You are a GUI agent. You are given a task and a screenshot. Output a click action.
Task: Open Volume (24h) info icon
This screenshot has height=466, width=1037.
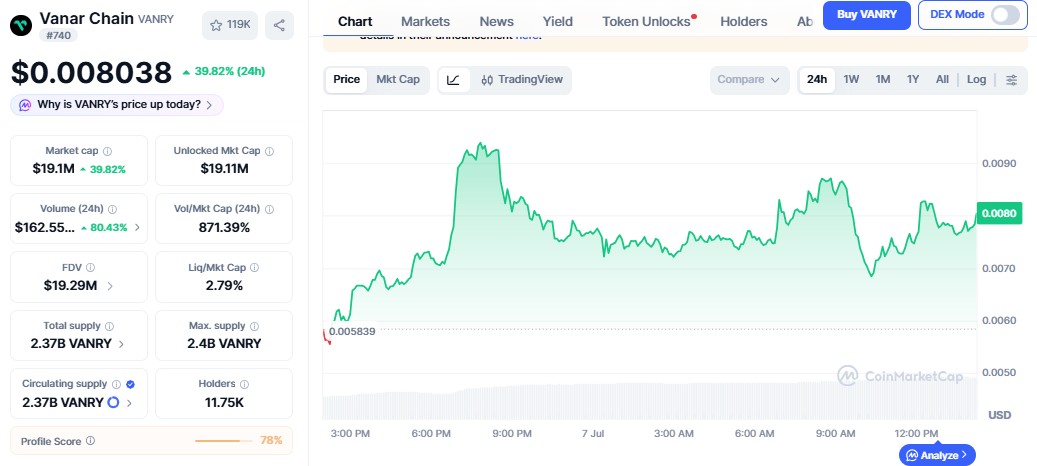112,209
